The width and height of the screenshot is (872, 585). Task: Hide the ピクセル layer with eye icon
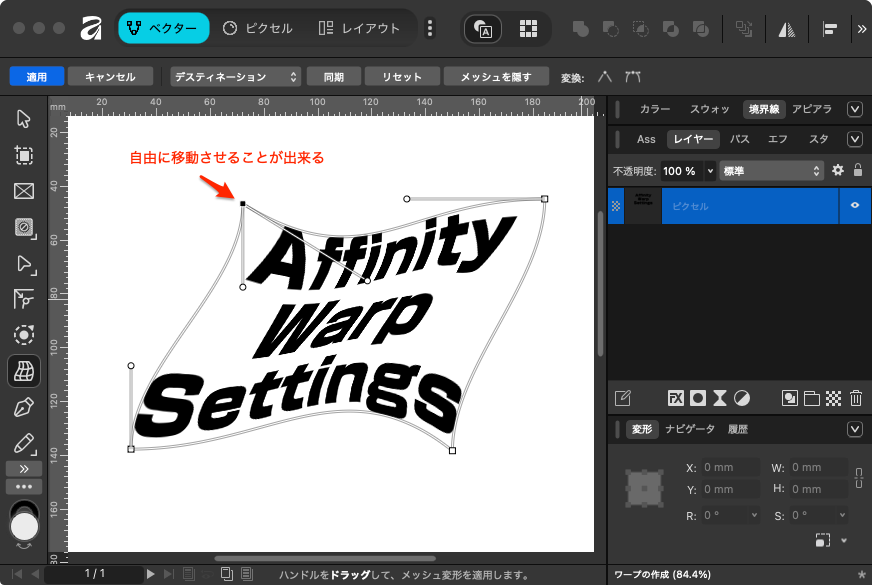[x=855, y=205]
